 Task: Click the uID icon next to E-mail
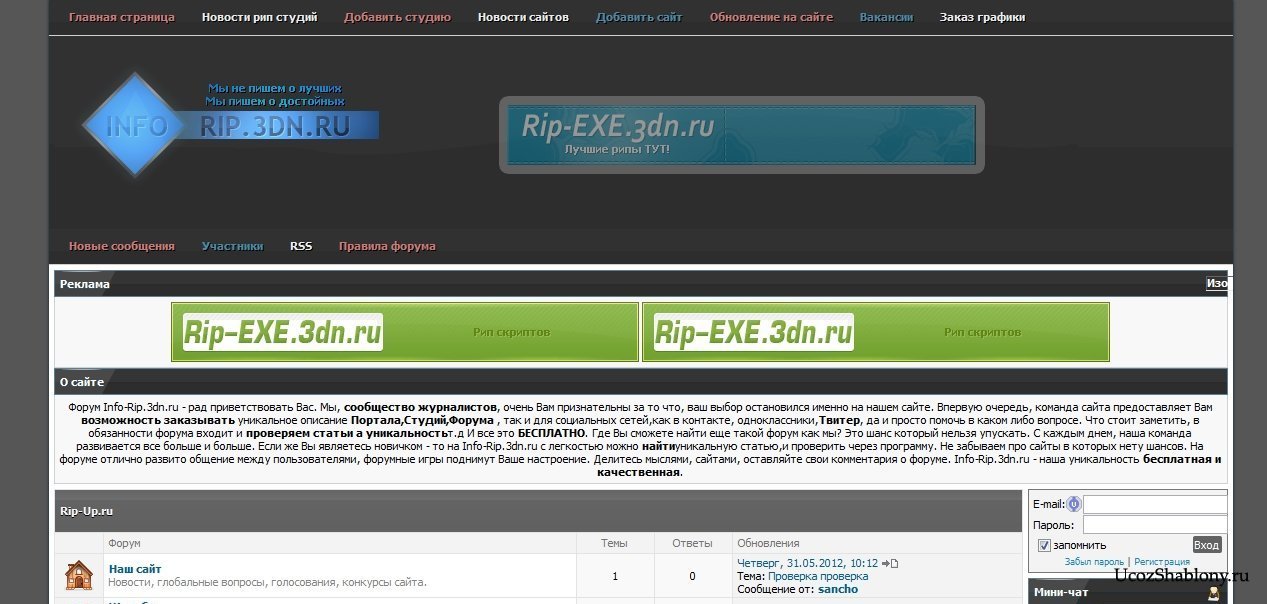click(x=1073, y=504)
